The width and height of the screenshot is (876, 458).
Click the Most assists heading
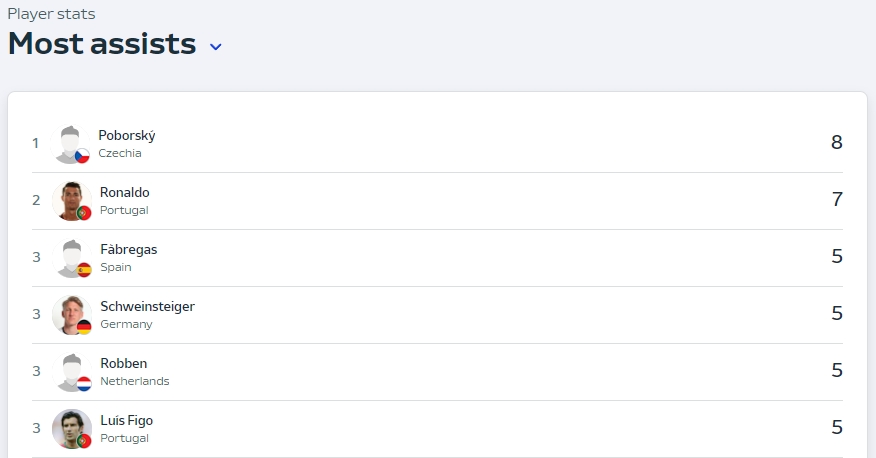coord(102,44)
